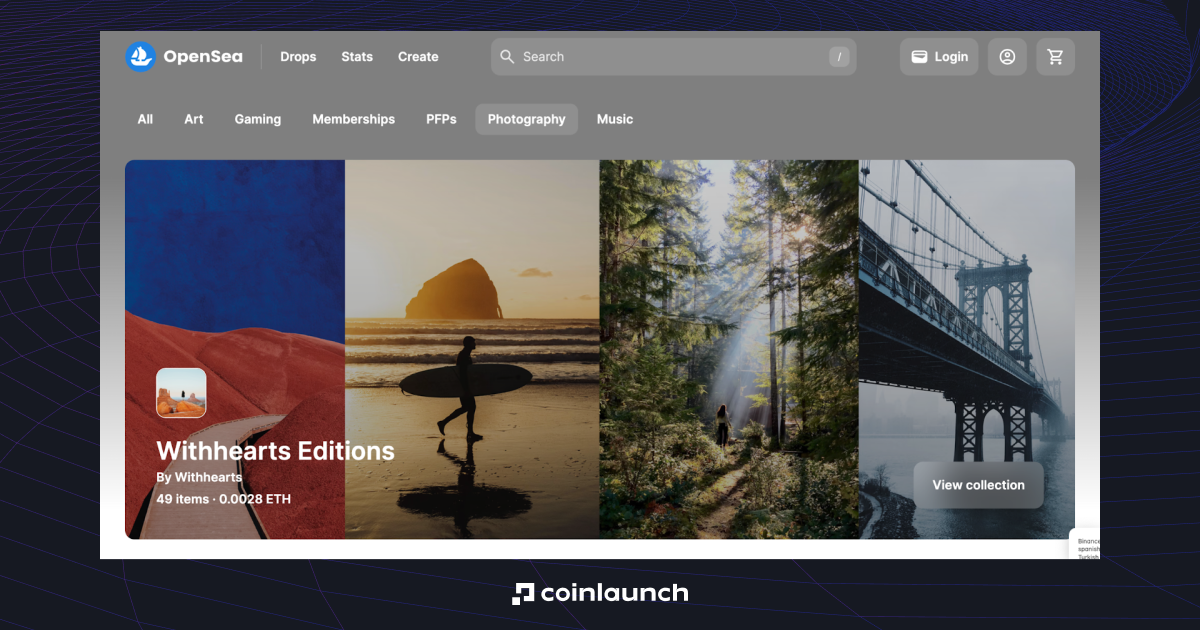Select the All category tab
The height and width of the screenshot is (630, 1200).
coord(145,119)
